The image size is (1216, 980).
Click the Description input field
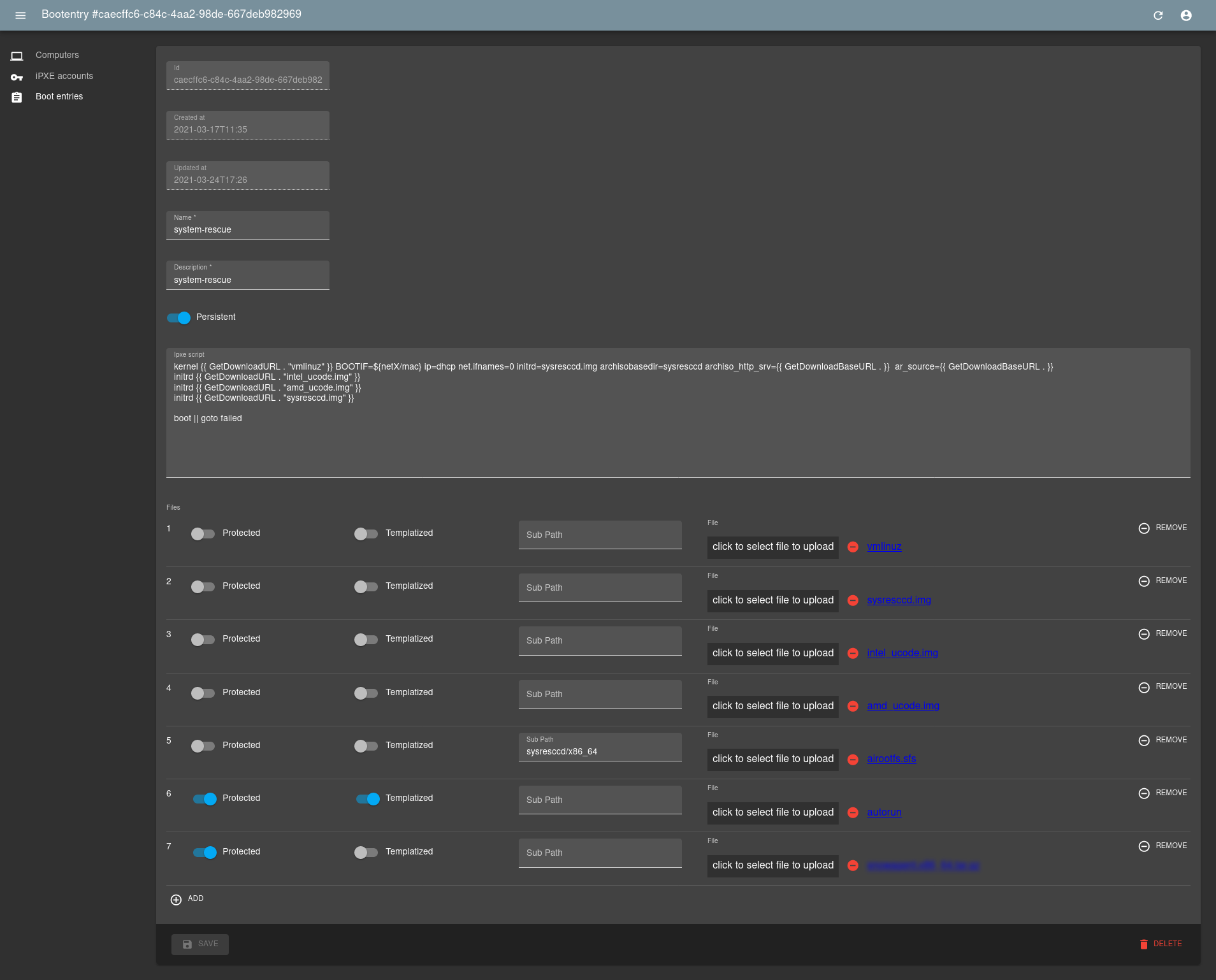(248, 275)
